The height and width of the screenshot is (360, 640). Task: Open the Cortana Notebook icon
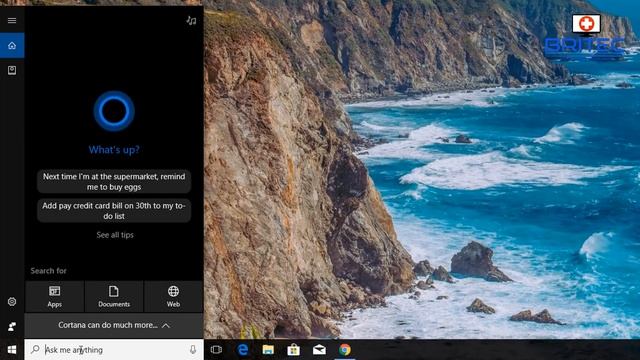tap(12, 70)
